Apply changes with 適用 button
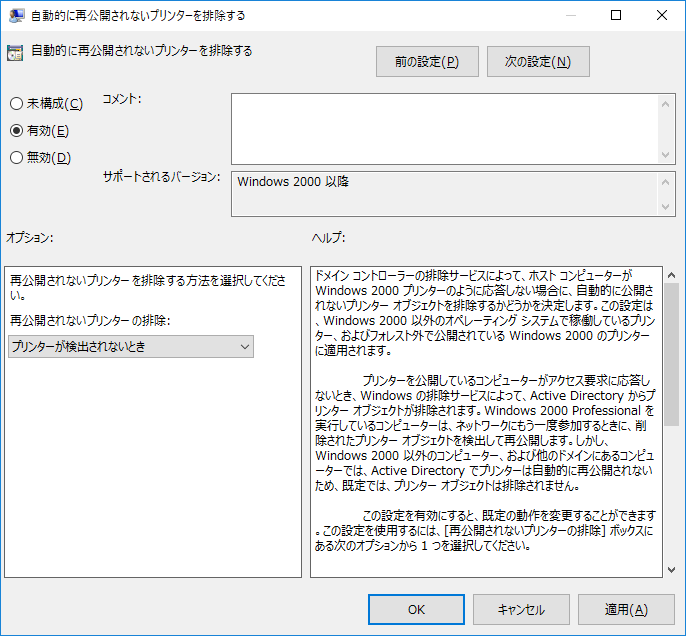Image resolution: width=686 pixels, height=636 pixels. [x=626, y=609]
